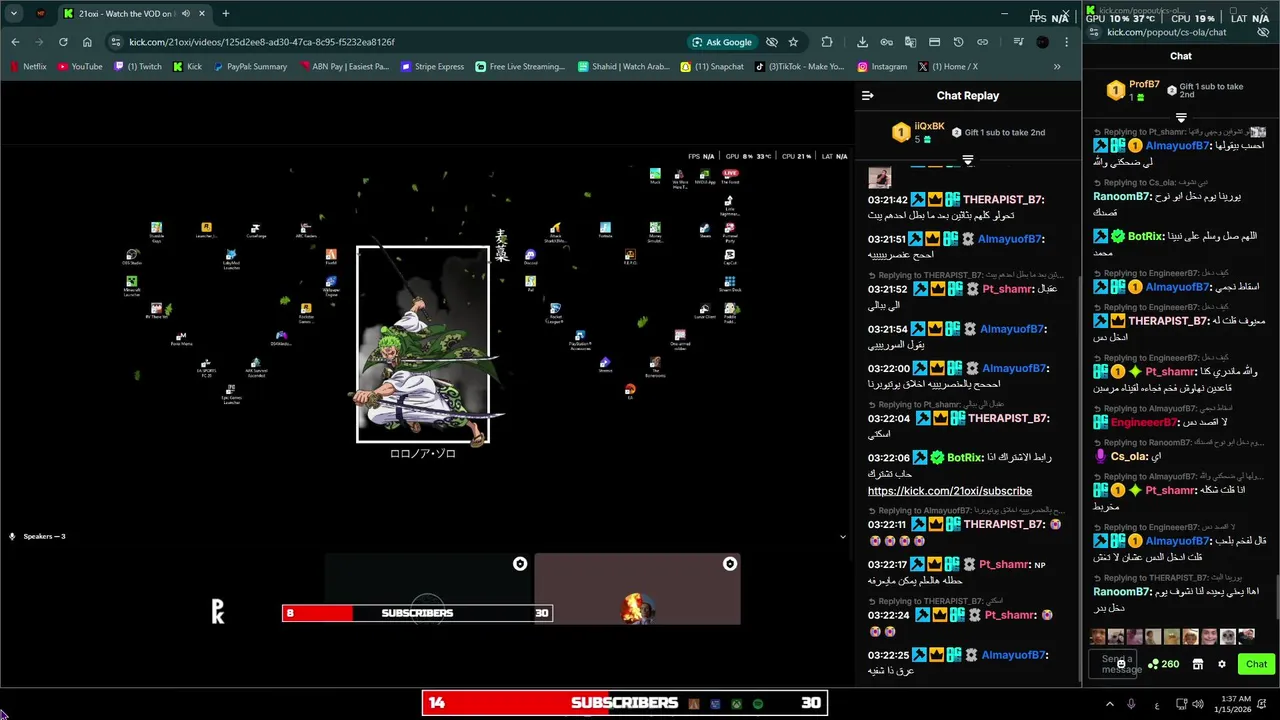Select the first emote in the quick emote row
1280x720 pixels.
tap(1098, 637)
